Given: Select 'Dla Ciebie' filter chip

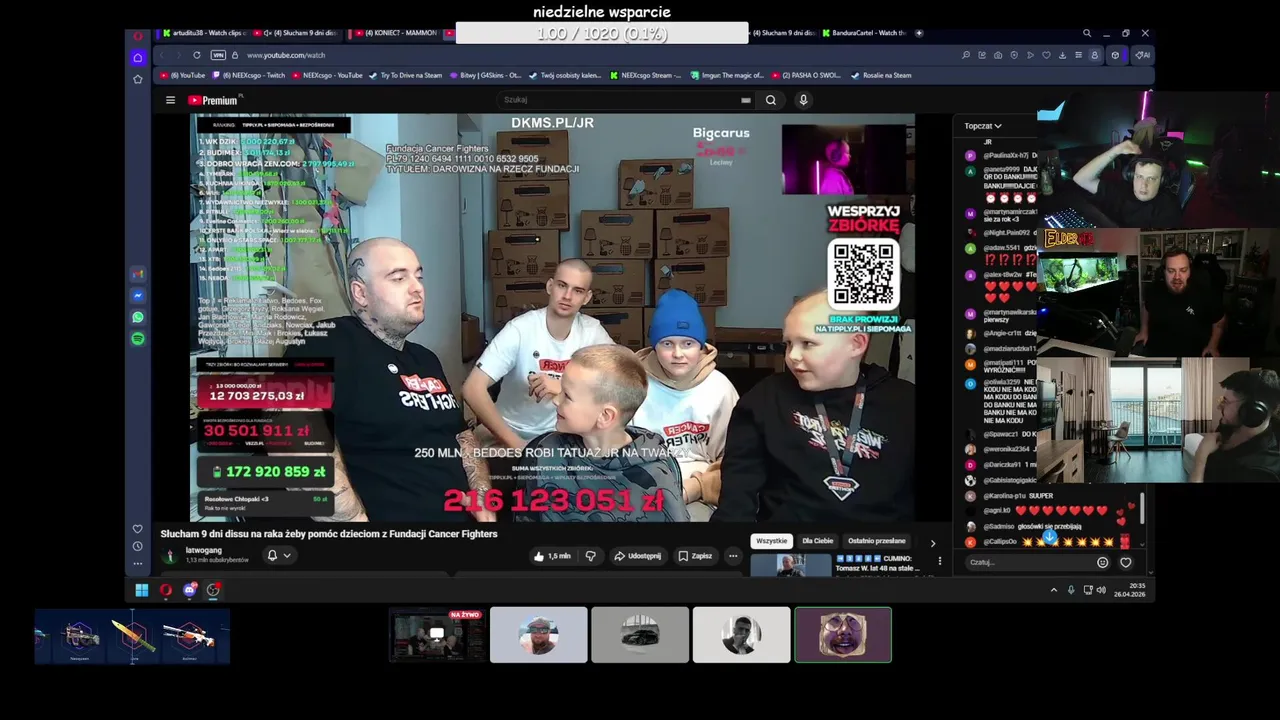Looking at the screenshot, I should (817, 541).
